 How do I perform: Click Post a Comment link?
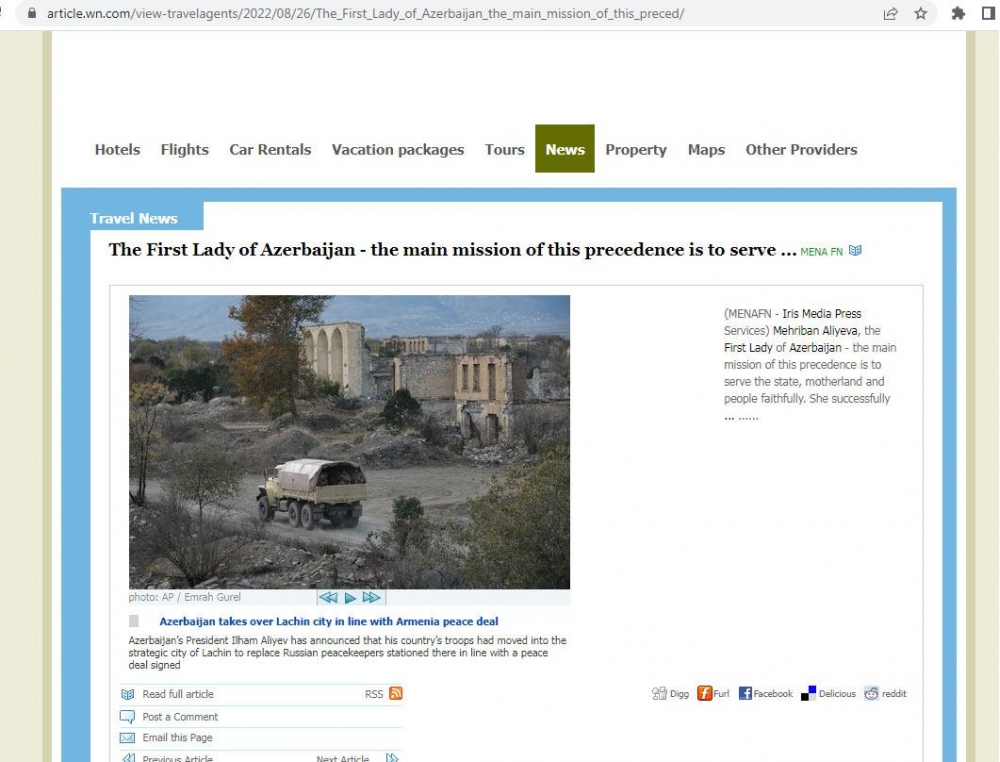[x=180, y=717]
